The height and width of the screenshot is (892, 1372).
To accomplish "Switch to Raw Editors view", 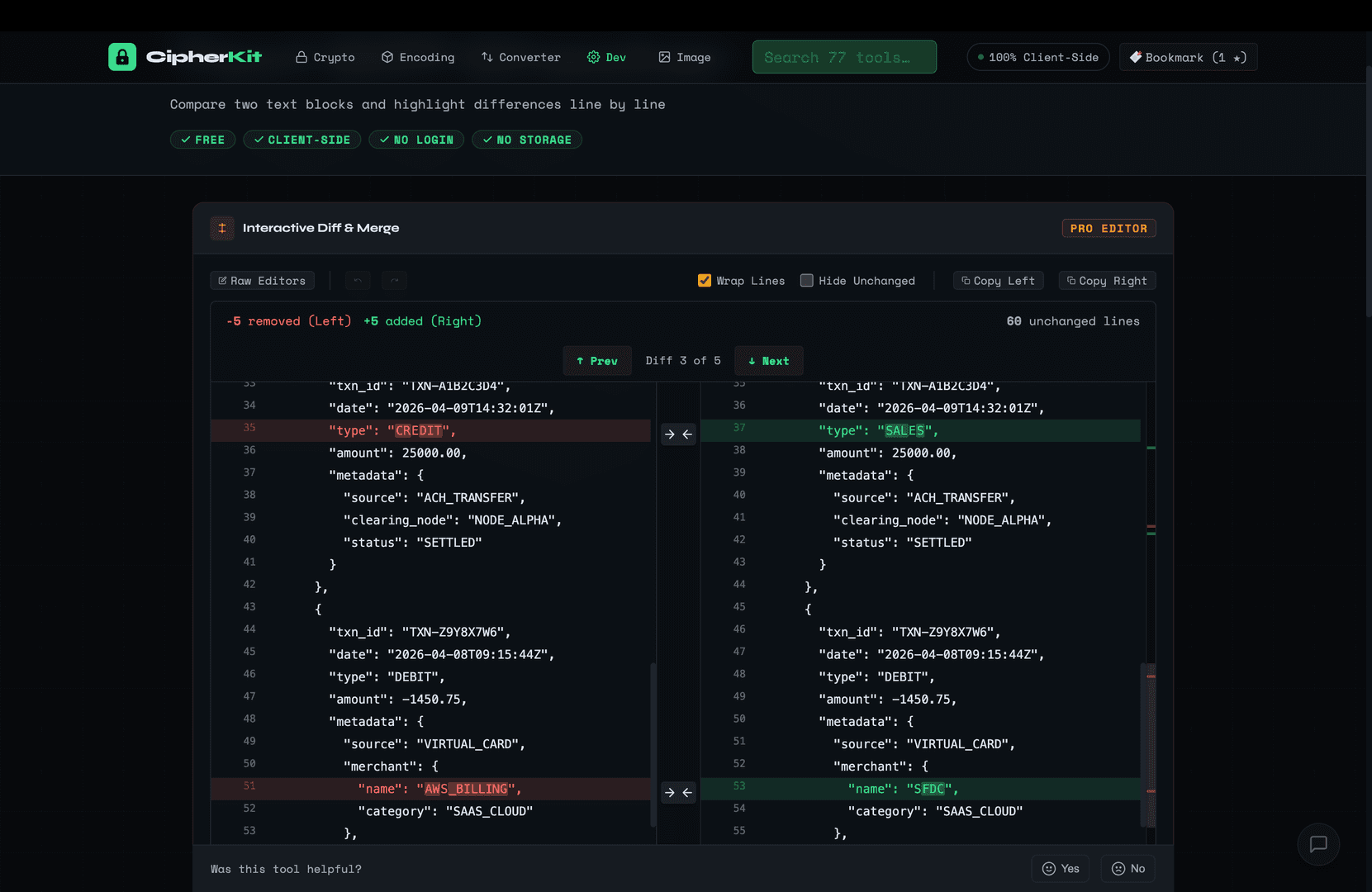I will click(x=262, y=281).
